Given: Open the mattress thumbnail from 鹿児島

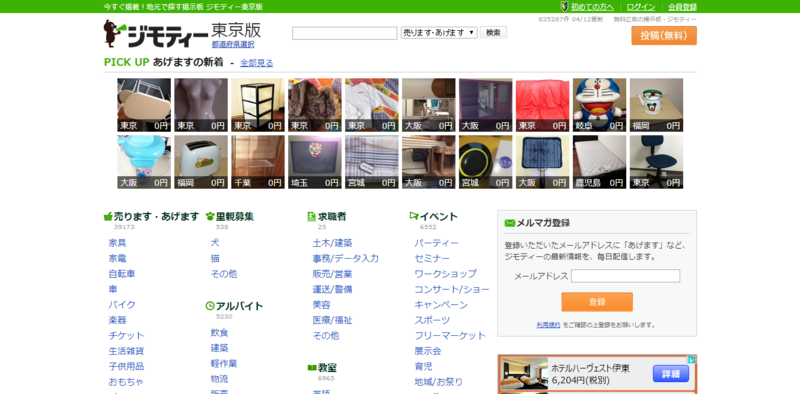Looking at the screenshot, I should [x=599, y=162].
